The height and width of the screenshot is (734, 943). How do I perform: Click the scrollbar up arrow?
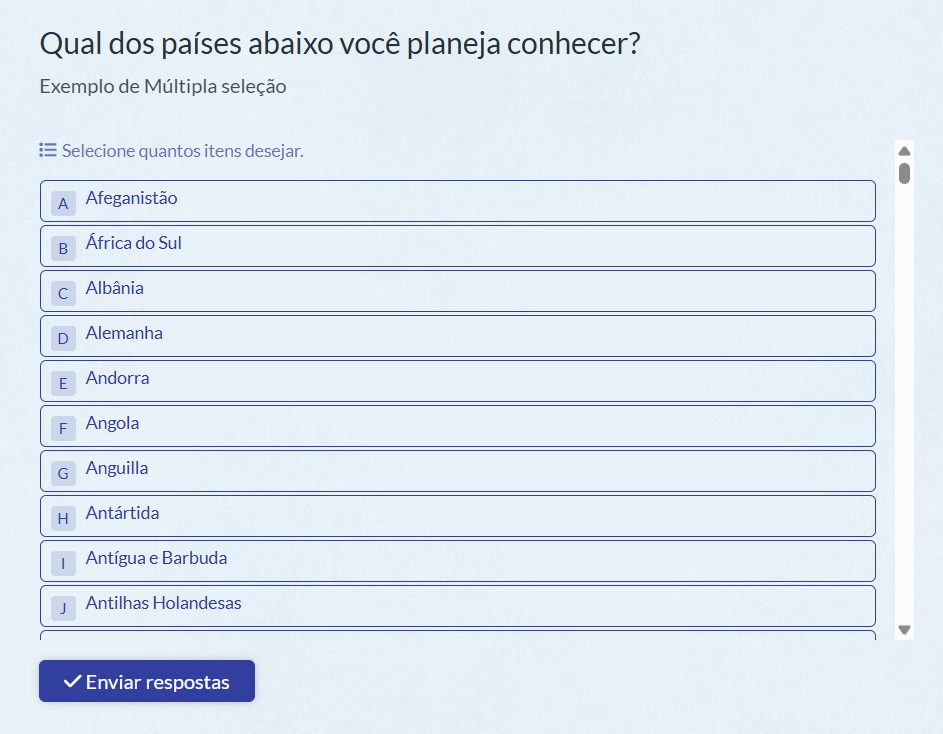pos(904,150)
